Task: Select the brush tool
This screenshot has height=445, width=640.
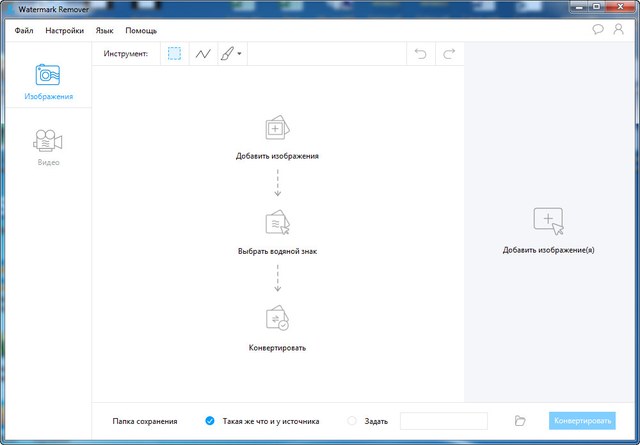Action: (x=227, y=54)
